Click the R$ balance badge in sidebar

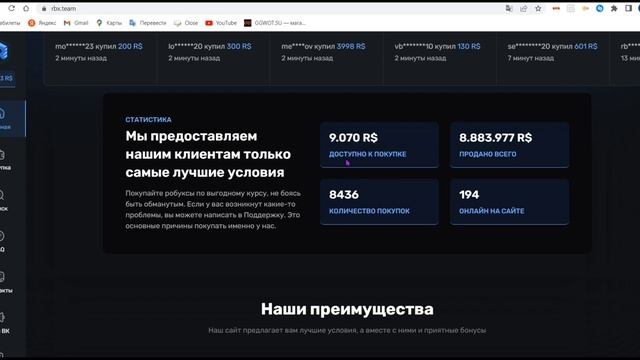(x=7, y=78)
